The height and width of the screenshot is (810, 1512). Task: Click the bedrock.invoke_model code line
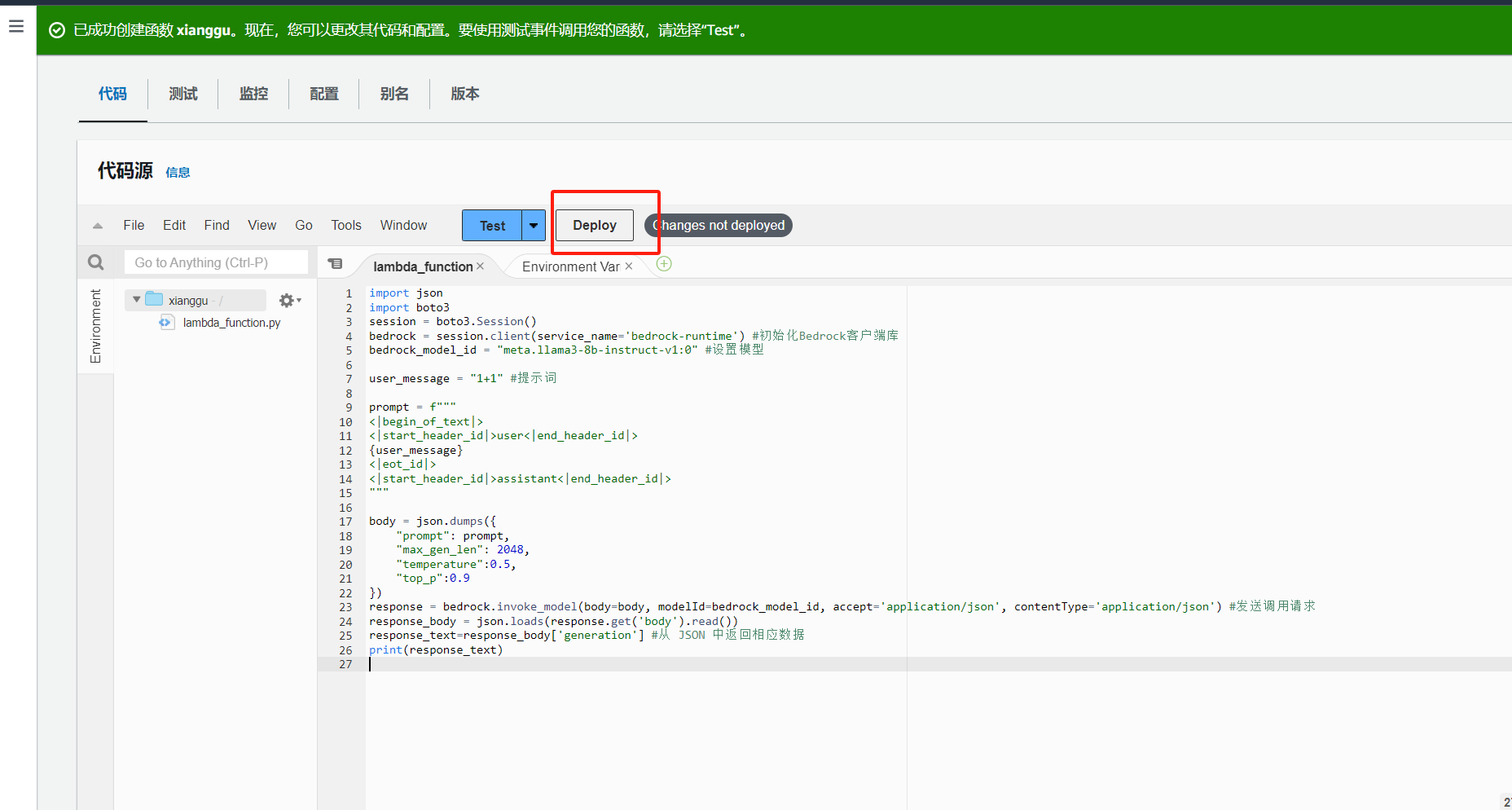coord(842,606)
